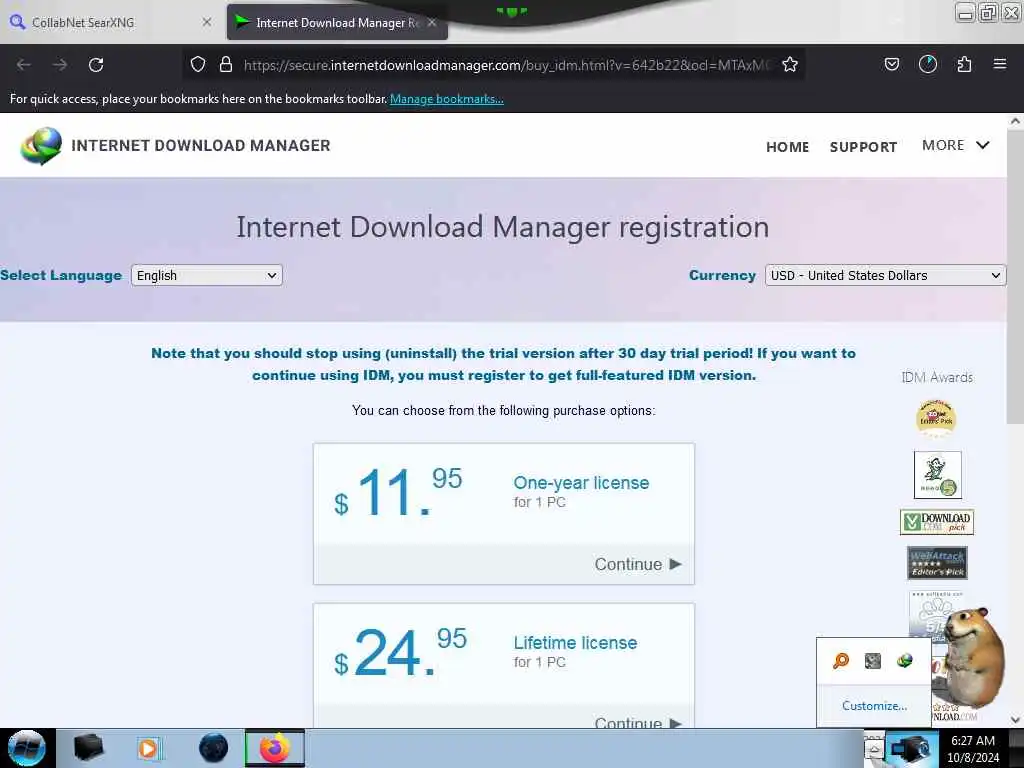Image resolution: width=1024 pixels, height=768 pixels.
Task: Click the Internet Download Manager globe logo
Action: pyautogui.click(x=41, y=146)
